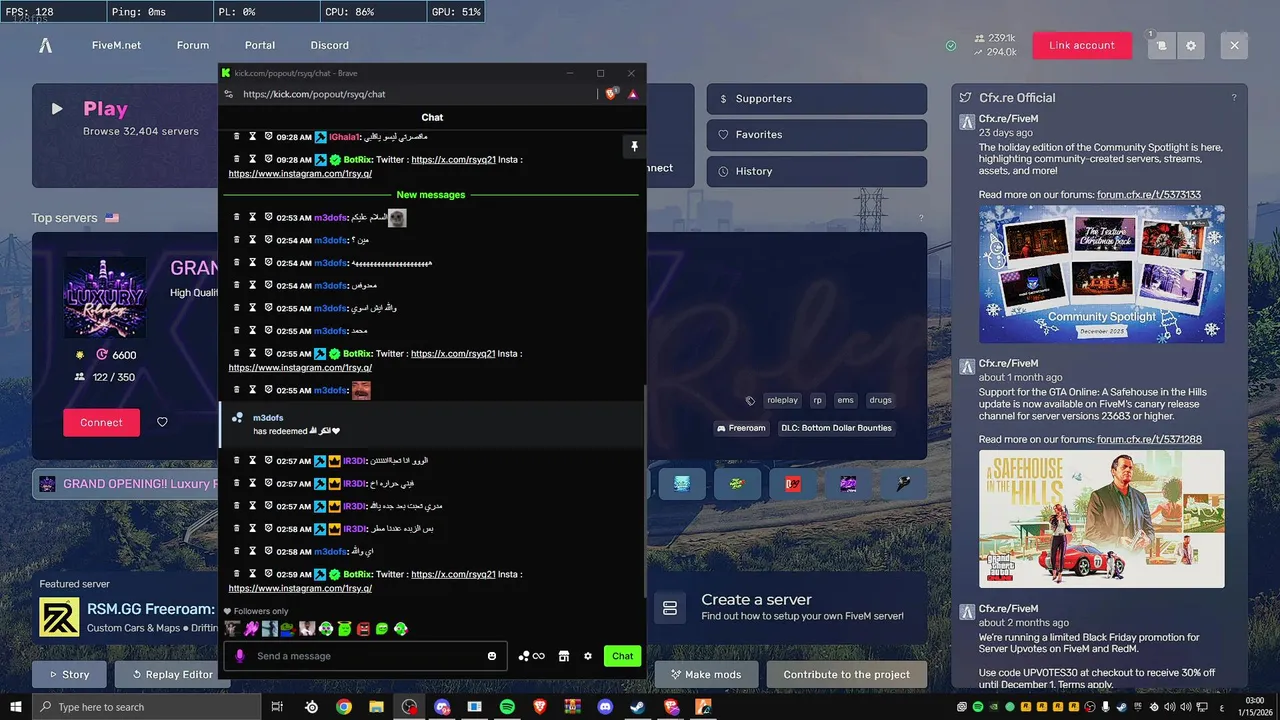Screen dimensions: 1280x720
Task: Open the Community Spotlight image
Action: [x=1101, y=274]
